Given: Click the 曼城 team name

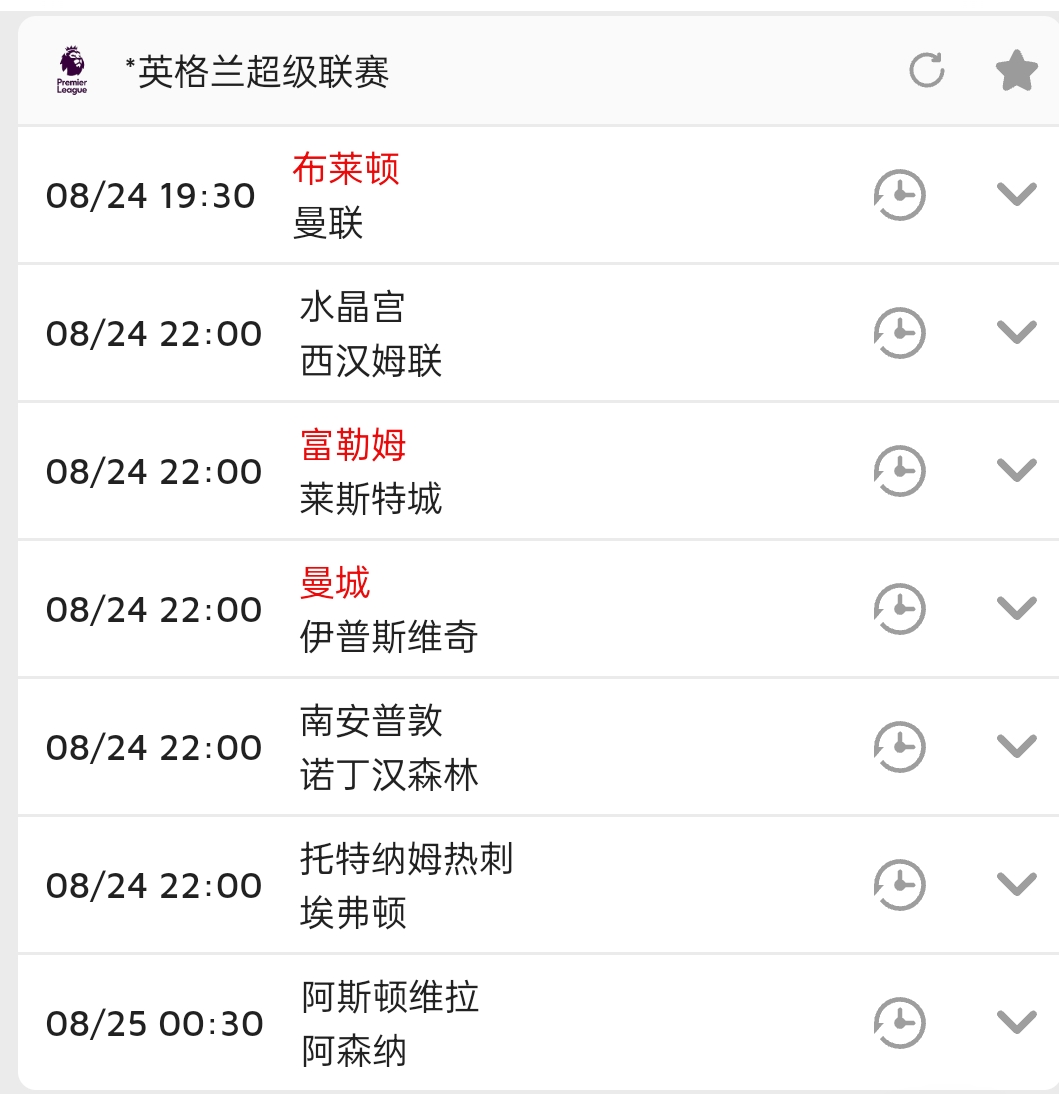Looking at the screenshot, I should (335, 583).
